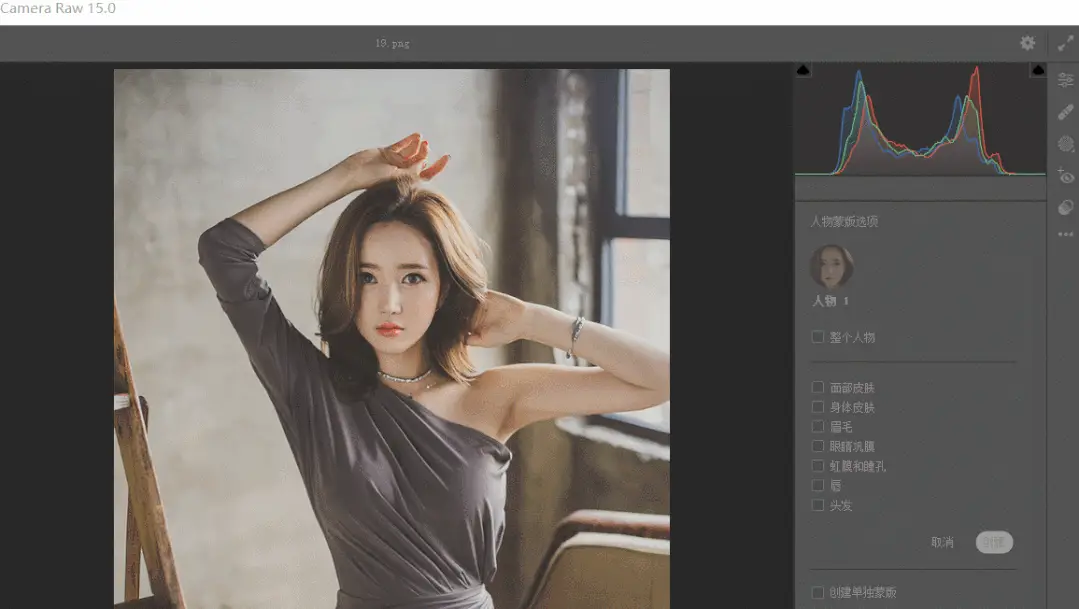The width and height of the screenshot is (1079, 609).
Task: Toggle highlight clipping warning on the histogram
Action: pos(1037,71)
